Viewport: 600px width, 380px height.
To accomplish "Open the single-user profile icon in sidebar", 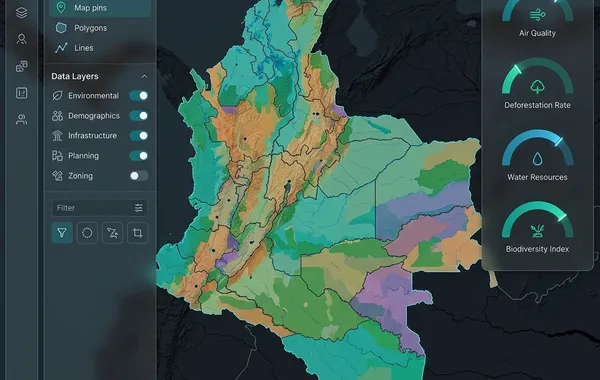I will (21, 39).
